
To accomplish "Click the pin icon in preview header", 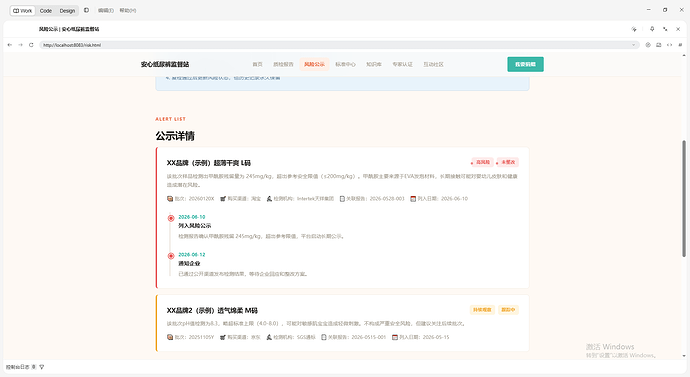I will [652, 29].
